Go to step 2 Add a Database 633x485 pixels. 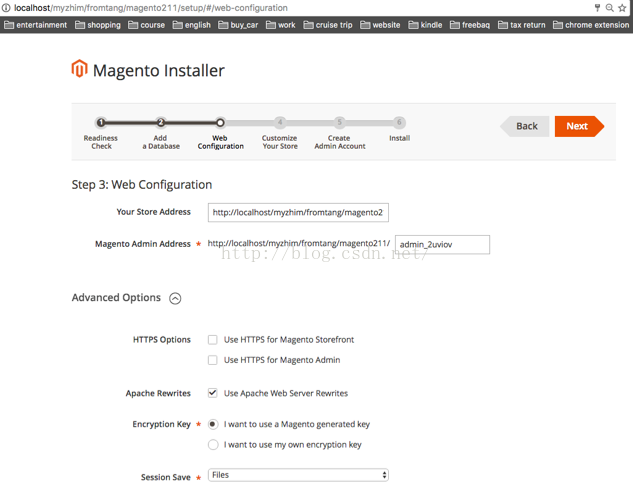click(161, 122)
